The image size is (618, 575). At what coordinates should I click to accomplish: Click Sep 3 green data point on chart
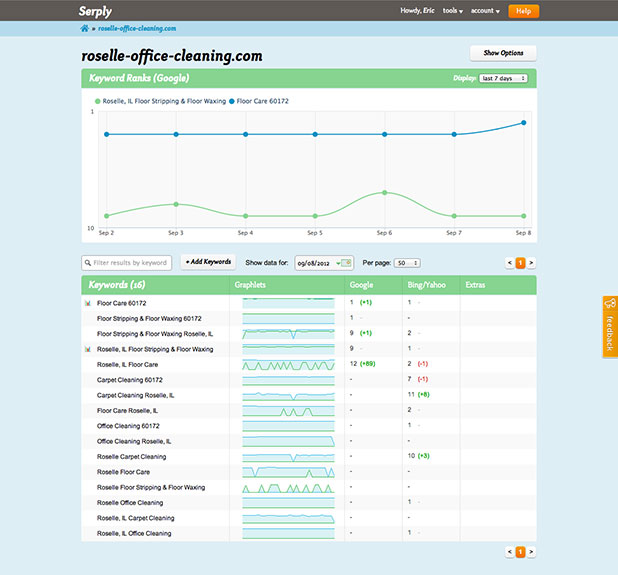[x=176, y=204]
